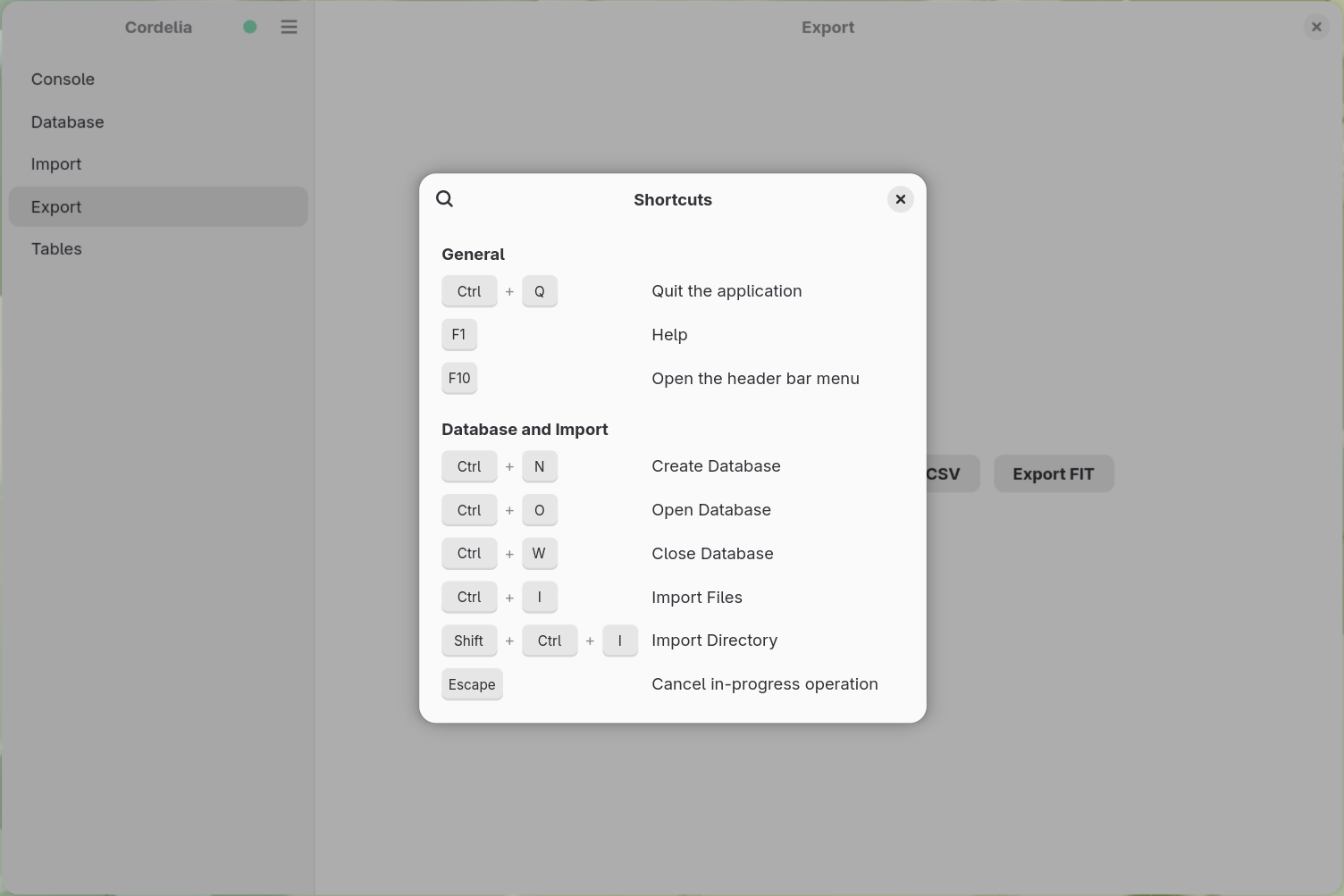Go to the Tables page
This screenshot has height=896, width=1344.
pyautogui.click(x=158, y=249)
